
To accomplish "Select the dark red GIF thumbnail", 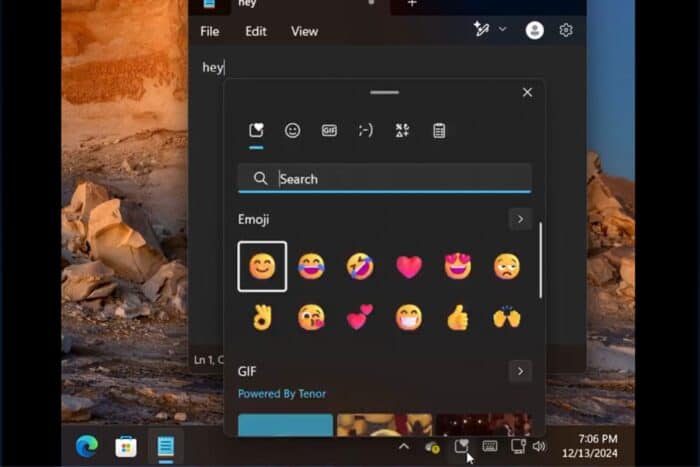I will (x=483, y=425).
